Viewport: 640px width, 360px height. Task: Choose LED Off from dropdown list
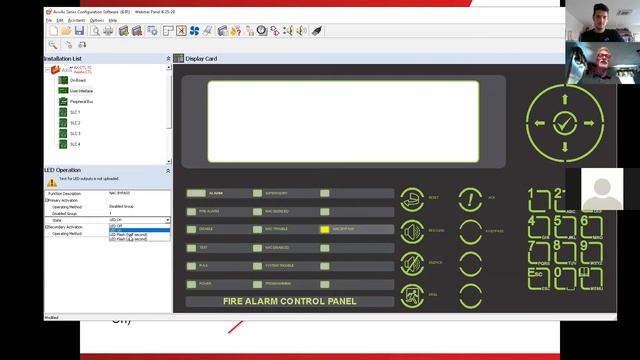pyautogui.click(x=139, y=226)
